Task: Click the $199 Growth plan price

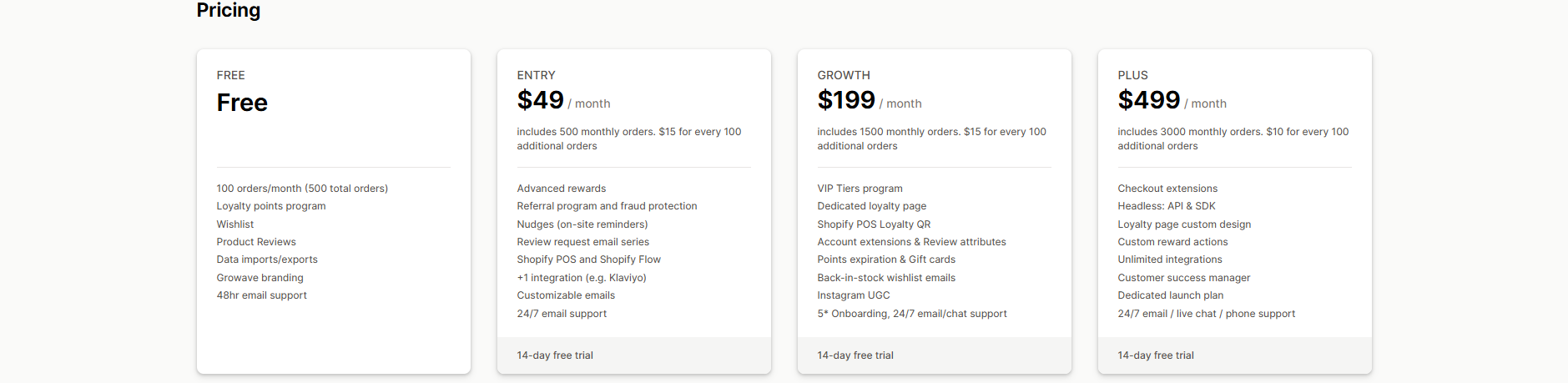Action: click(x=845, y=101)
